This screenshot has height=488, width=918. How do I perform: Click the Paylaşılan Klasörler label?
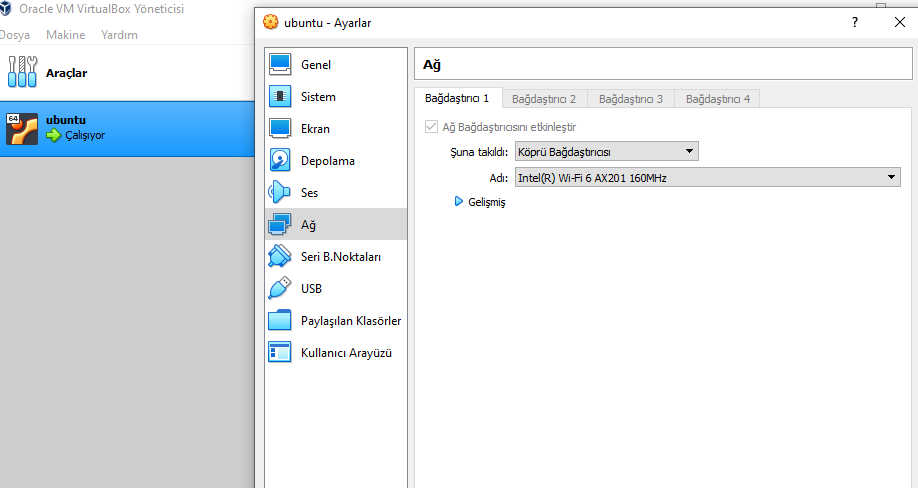pos(351,321)
